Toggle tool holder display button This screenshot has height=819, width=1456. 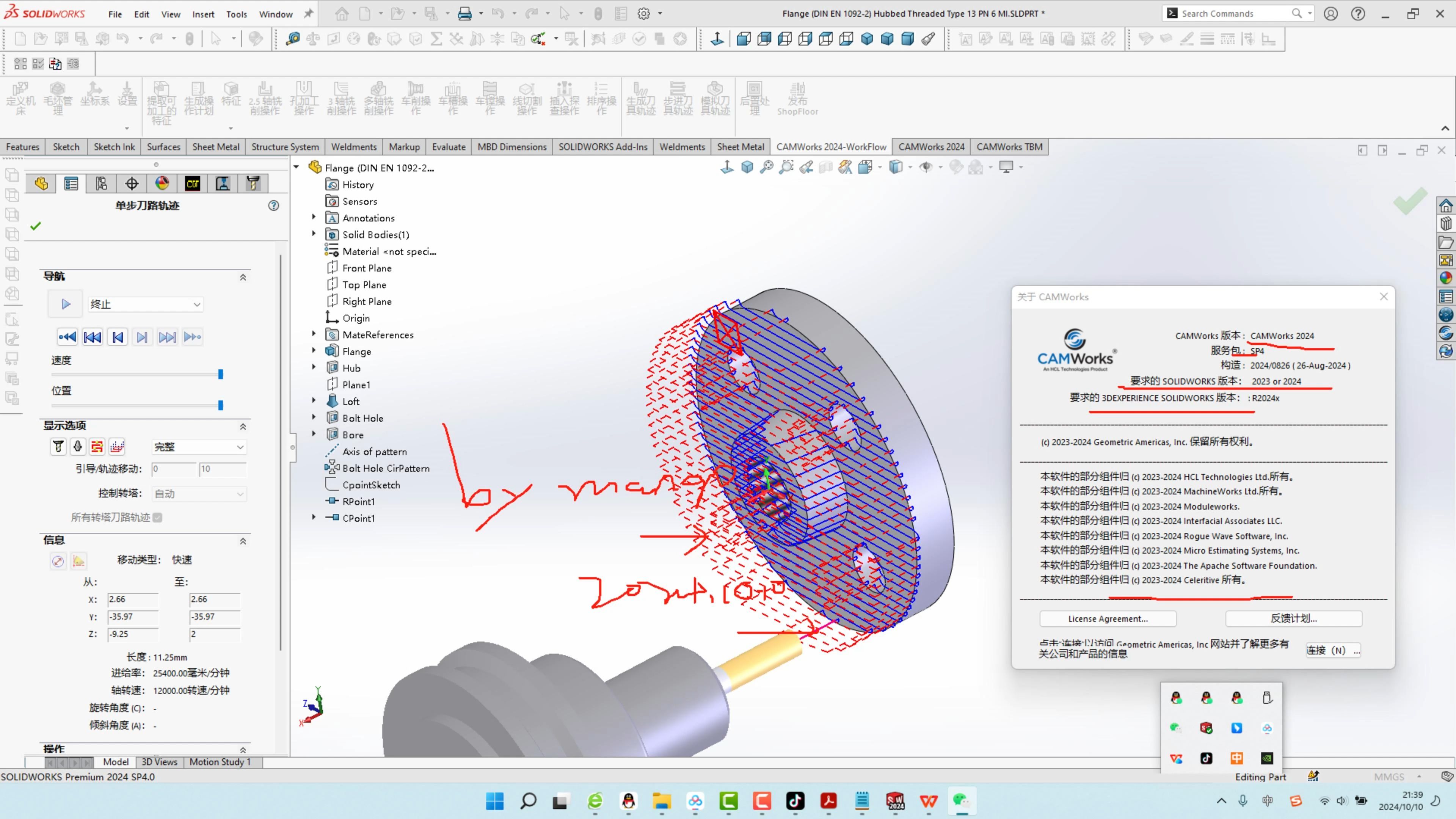[x=77, y=447]
